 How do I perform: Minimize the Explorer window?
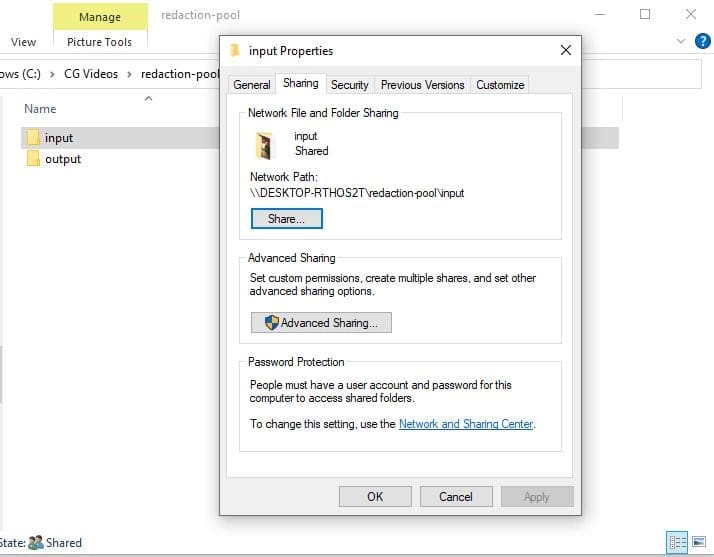[600, 14]
